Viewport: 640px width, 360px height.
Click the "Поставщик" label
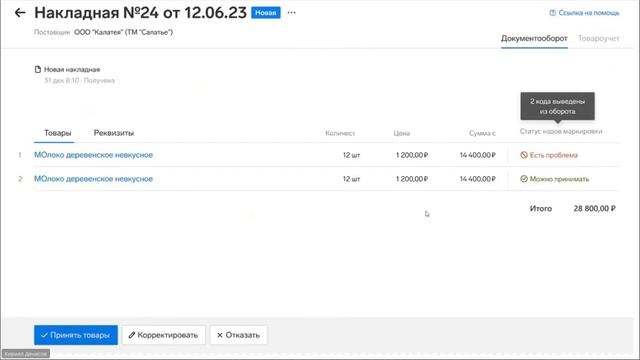[x=52, y=32]
